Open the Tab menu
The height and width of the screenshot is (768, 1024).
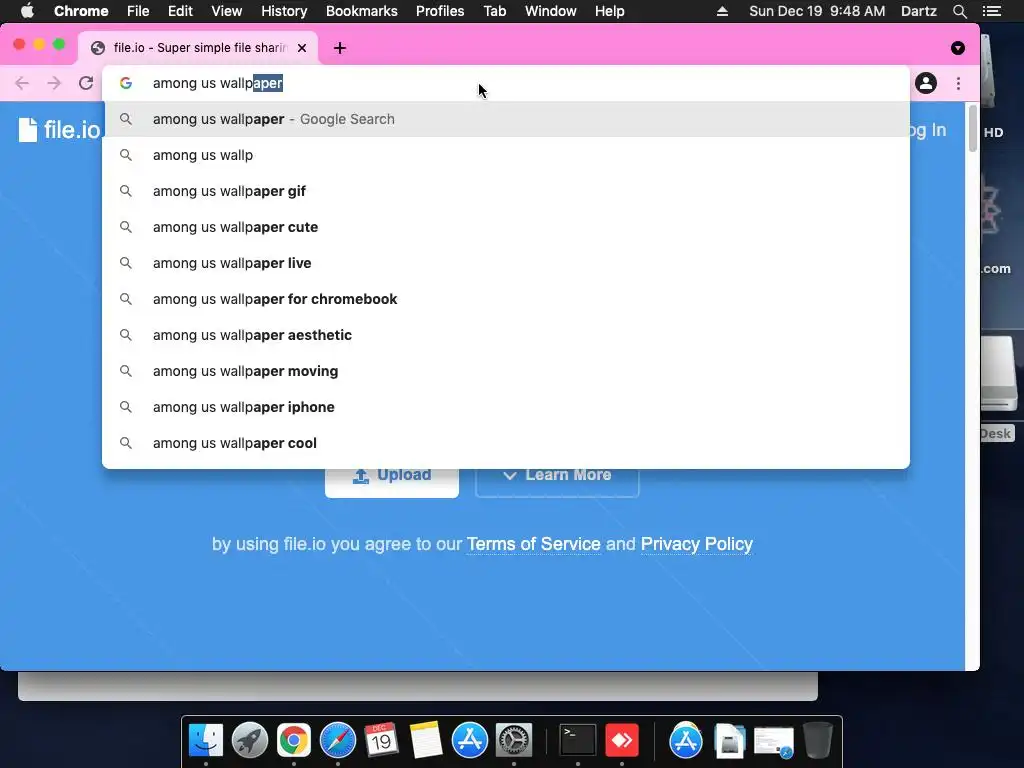coord(494,11)
